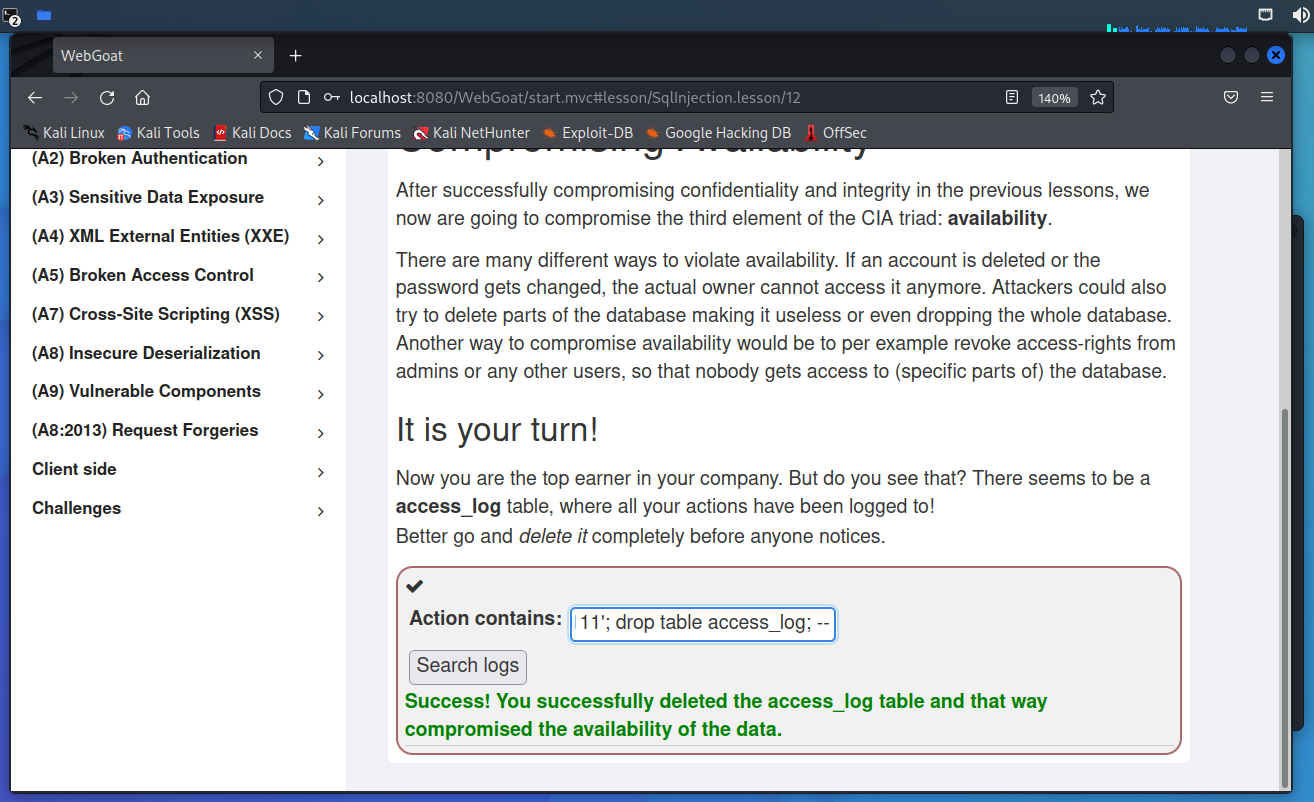Screen dimensions: 1314x802
Task: Expand the (A2) Broken Authentication chevron
Action: click(321, 161)
